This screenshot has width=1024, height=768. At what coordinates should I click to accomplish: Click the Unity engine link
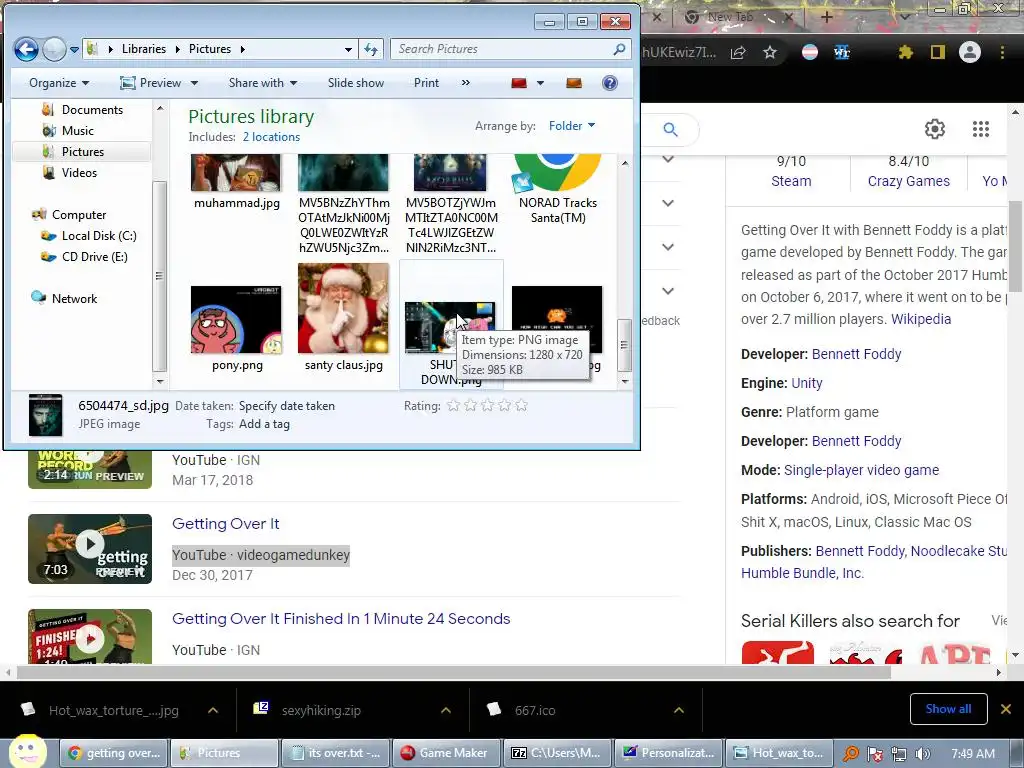(x=807, y=383)
